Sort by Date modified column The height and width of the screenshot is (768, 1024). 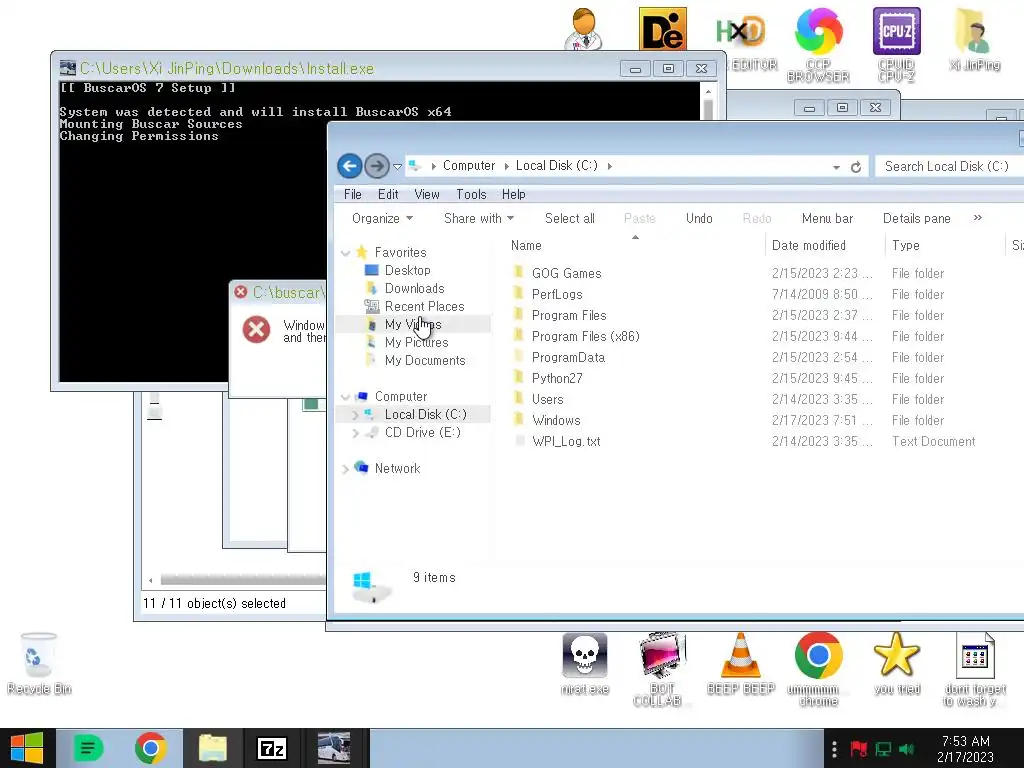pos(809,246)
